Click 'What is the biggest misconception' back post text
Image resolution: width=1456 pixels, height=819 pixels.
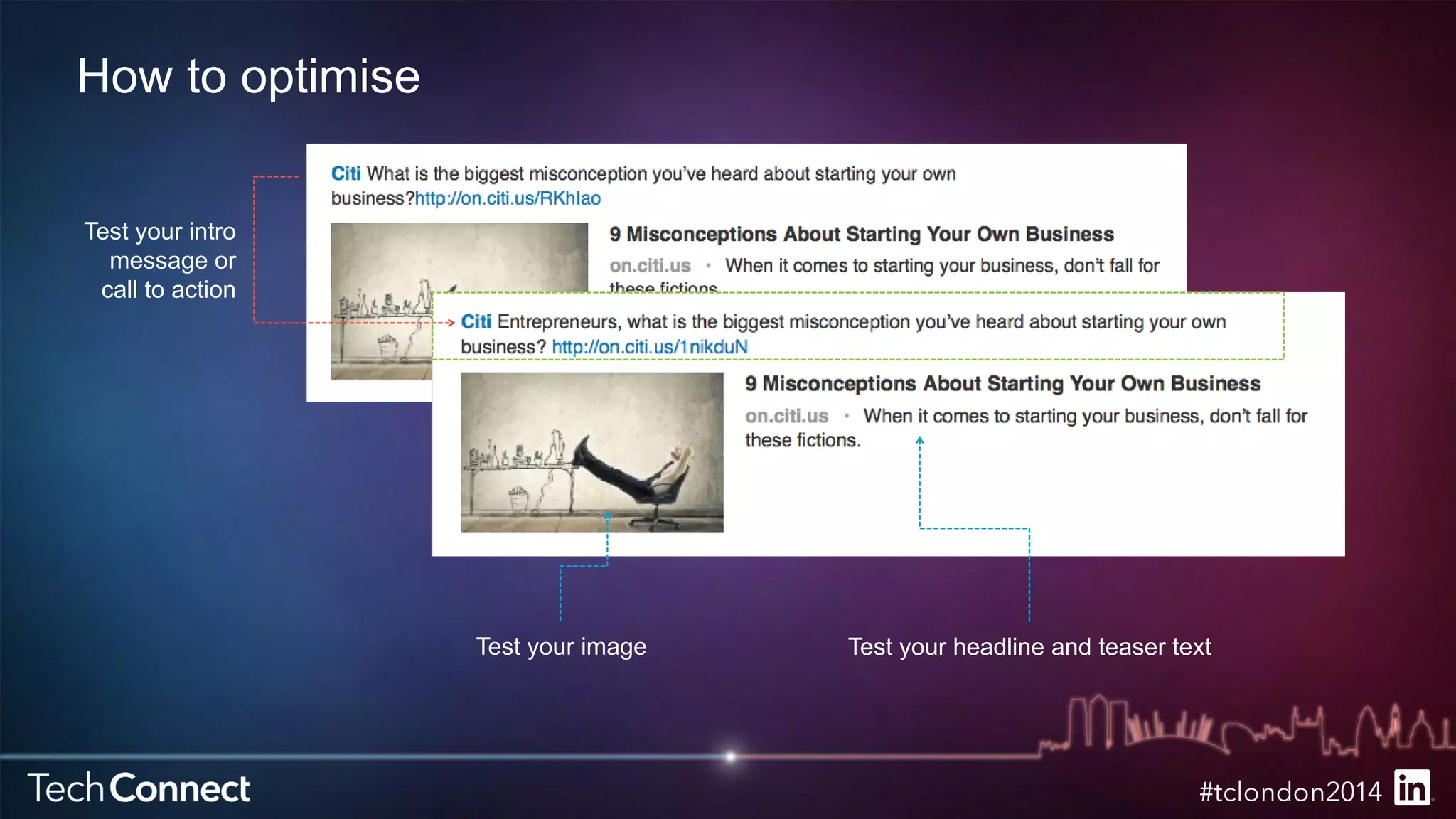pyautogui.click(x=643, y=186)
